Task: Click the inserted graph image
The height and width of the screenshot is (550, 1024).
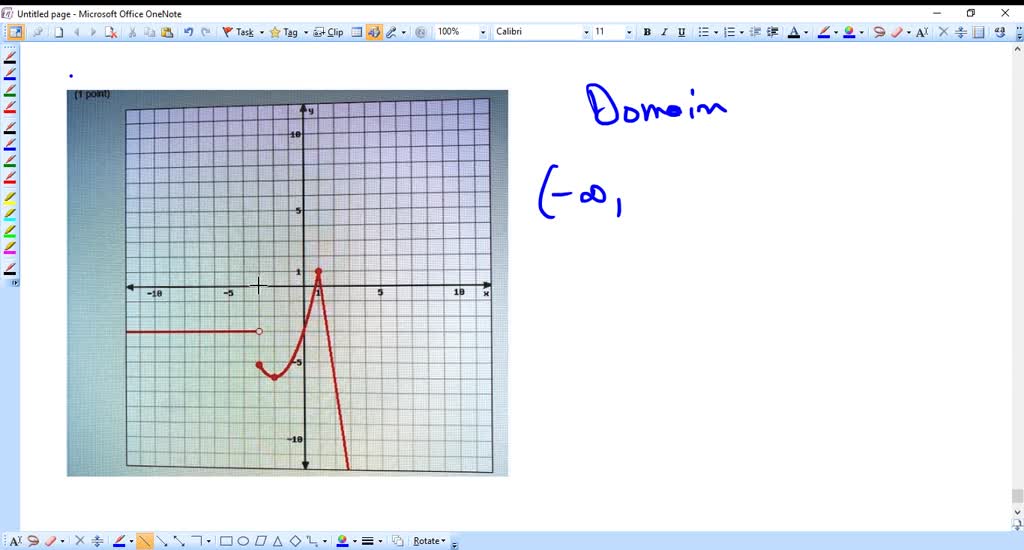Action: coord(287,283)
